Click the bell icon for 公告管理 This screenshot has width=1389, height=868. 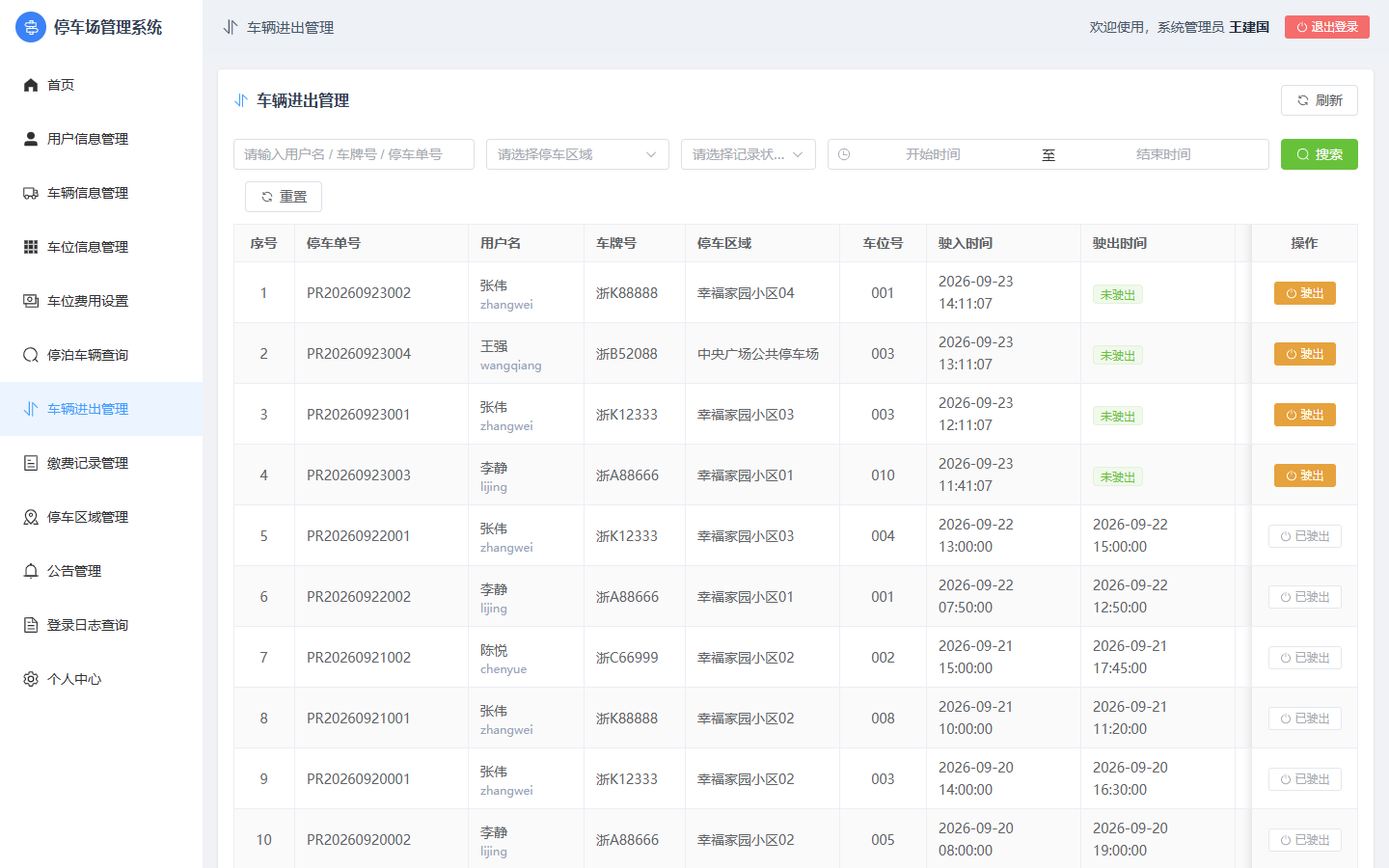coord(31,571)
